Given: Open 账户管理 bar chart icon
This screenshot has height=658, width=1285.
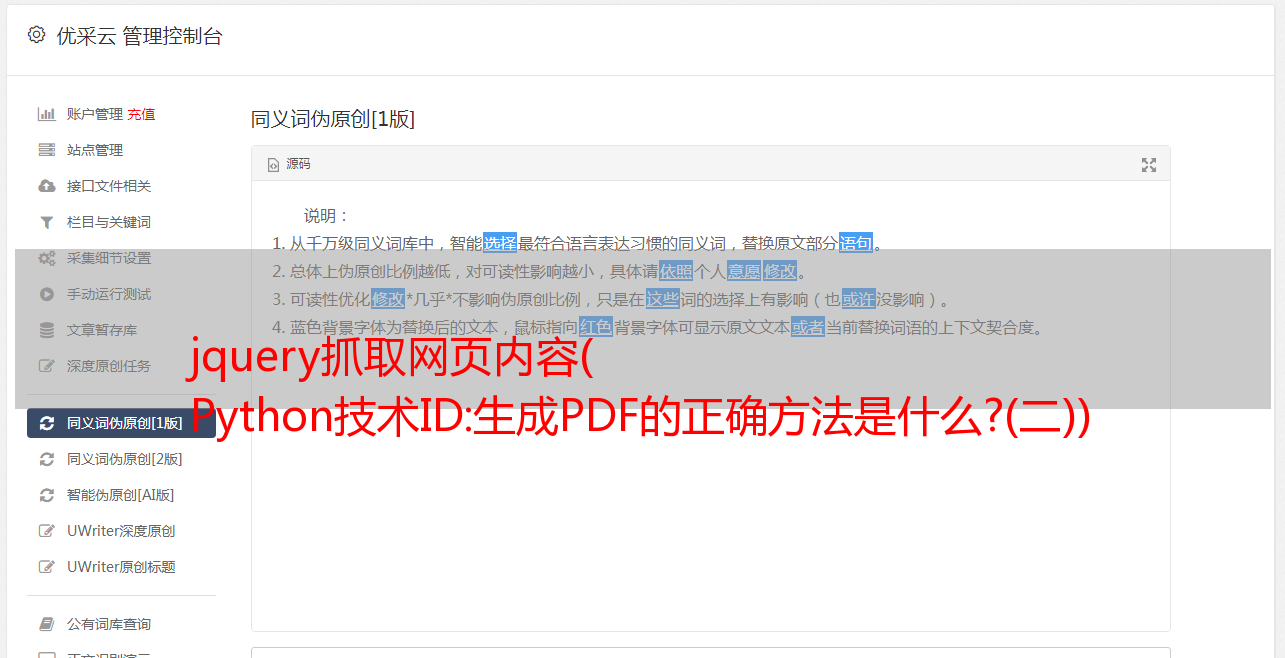Looking at the screenshot, I should (46, 114).
